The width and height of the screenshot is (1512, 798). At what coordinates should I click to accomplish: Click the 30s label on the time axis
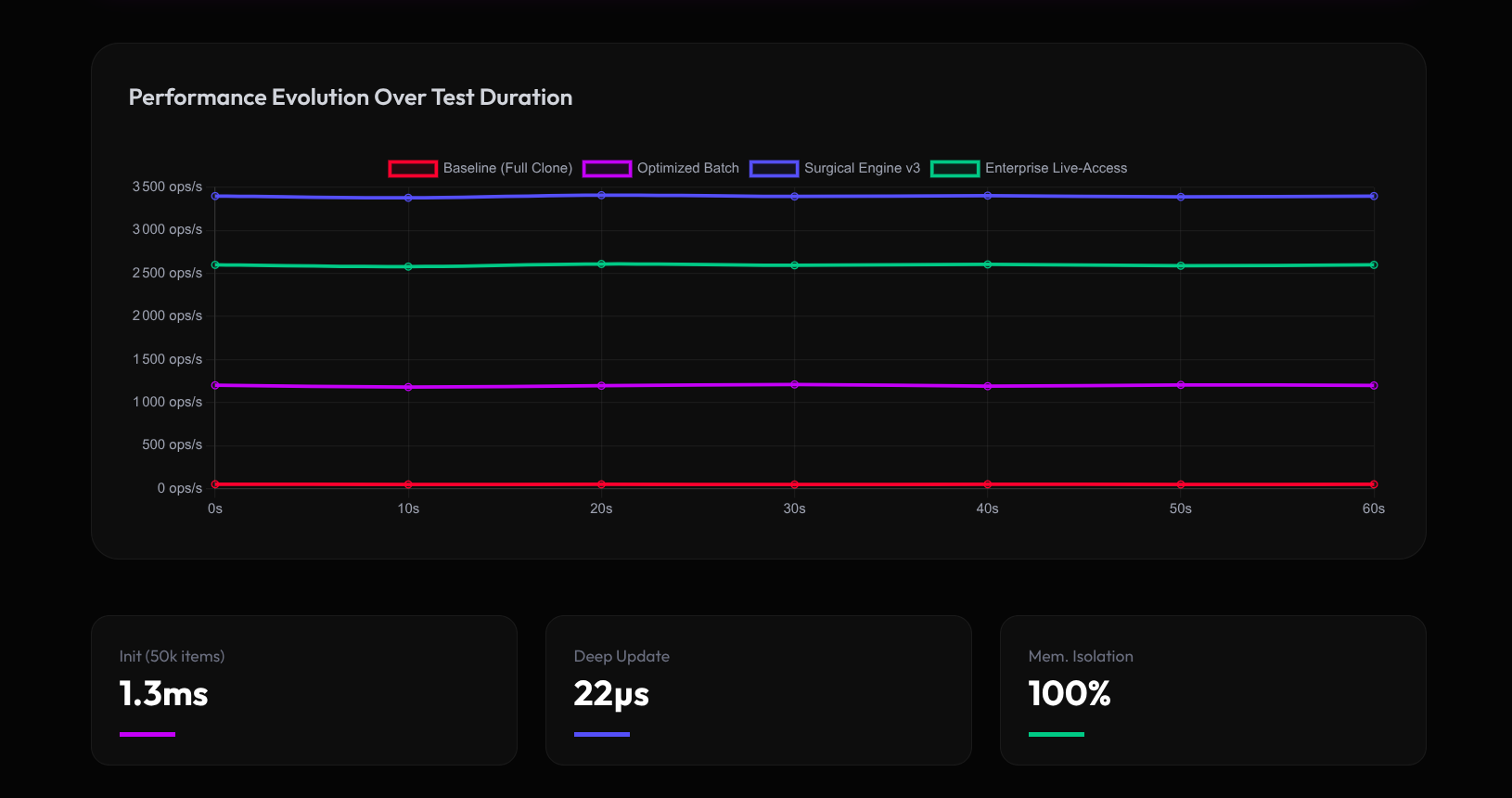pos(794,508)
